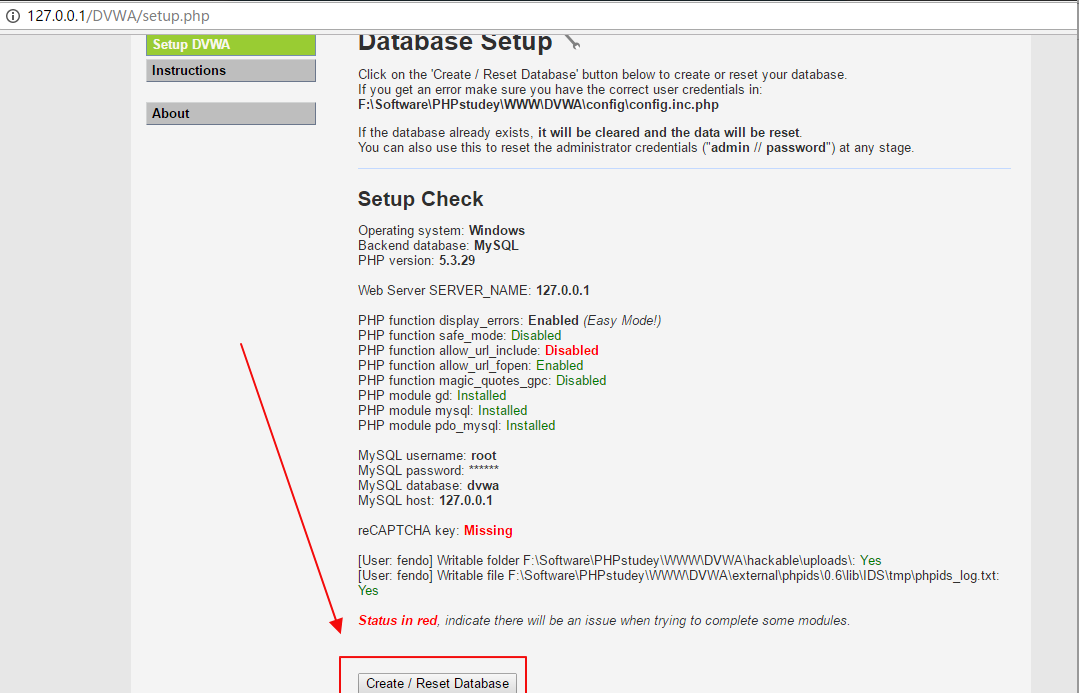Open the Setup DVWA menu item
Image resolution: width=1079 pixels, height=693 pixels.
pyautogui.click(x=231, y=45)
